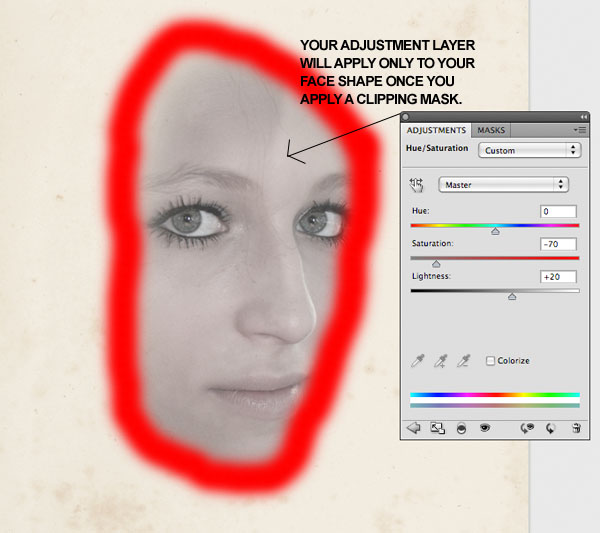Select the Eyedropper tool in Adjustments panel
This screenshot has height=533, width=600.
[417, 361]
